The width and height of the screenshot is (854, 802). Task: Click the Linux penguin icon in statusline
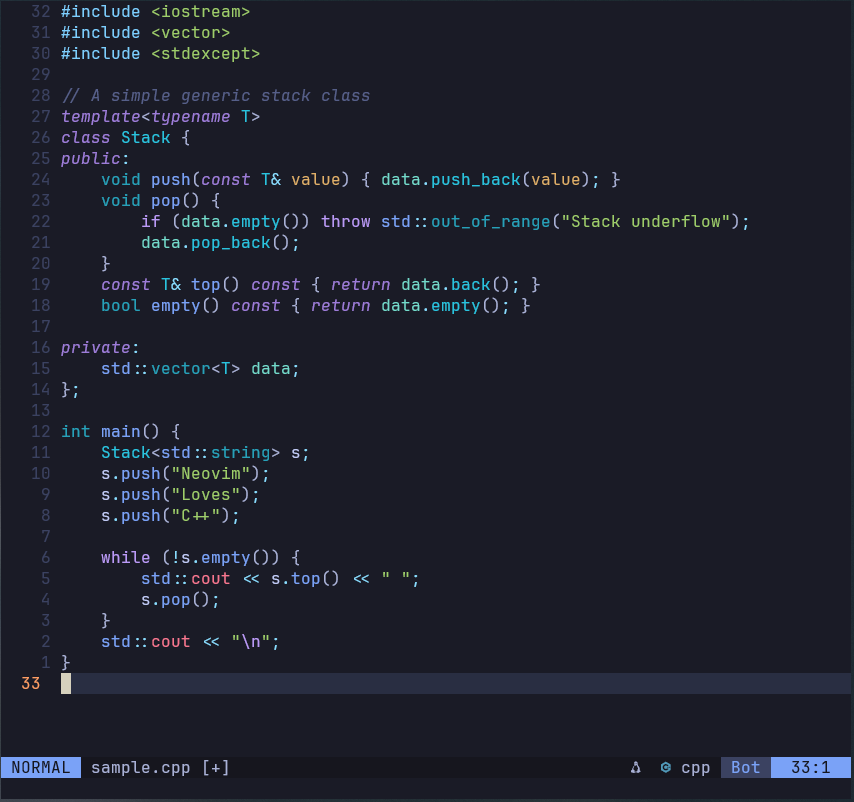635,768
